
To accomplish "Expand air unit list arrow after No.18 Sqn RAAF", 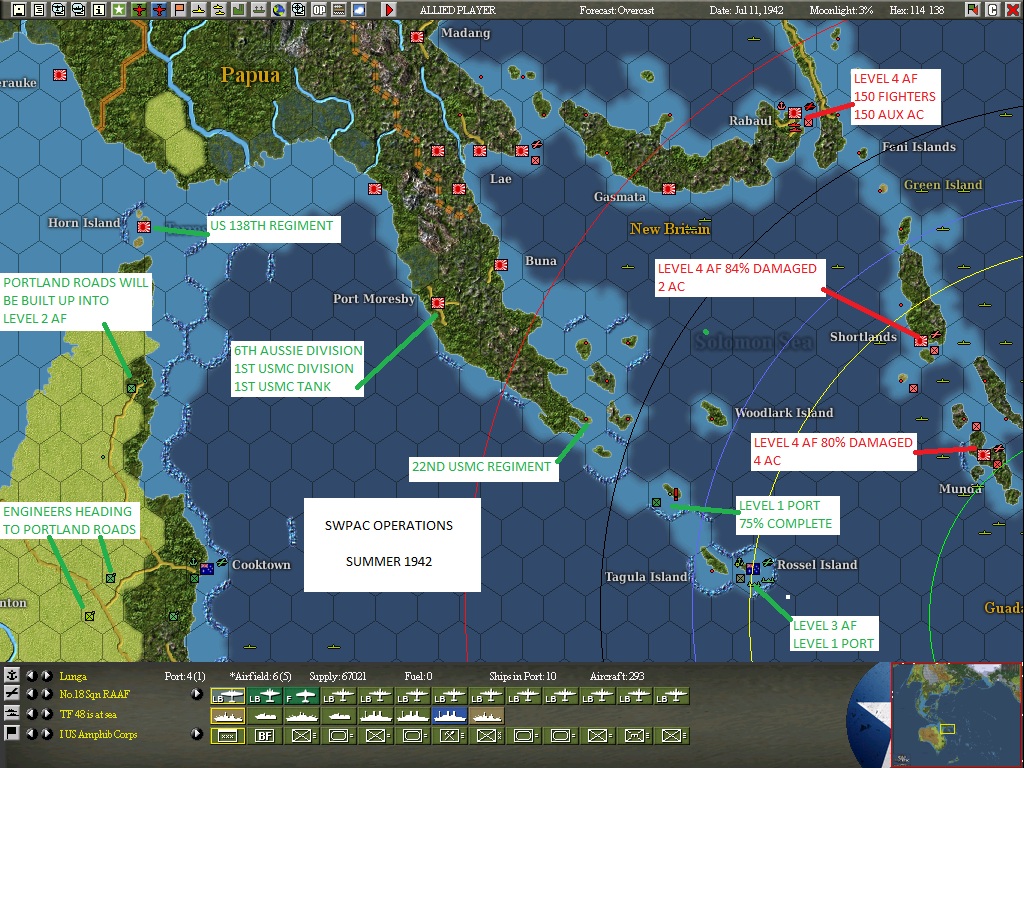I will [x=196, y=694].
